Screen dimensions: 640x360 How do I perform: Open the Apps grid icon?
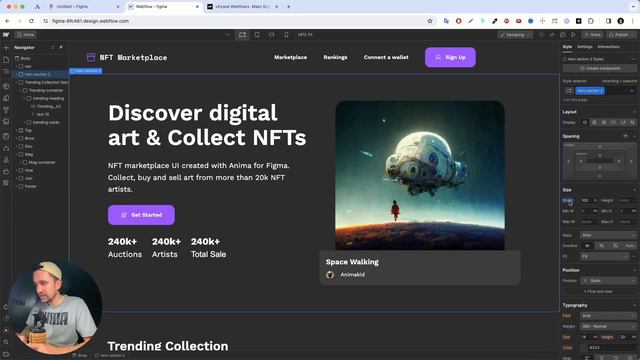(6, 183)
